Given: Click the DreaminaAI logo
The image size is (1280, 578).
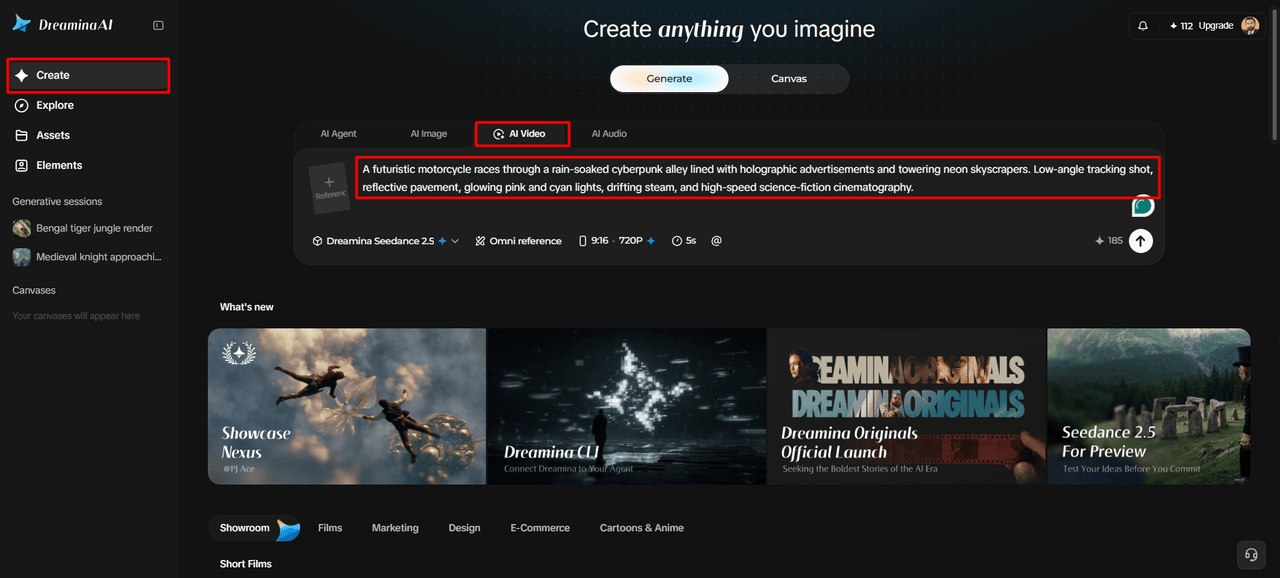Looking at the screenshot, I should 63,24.
